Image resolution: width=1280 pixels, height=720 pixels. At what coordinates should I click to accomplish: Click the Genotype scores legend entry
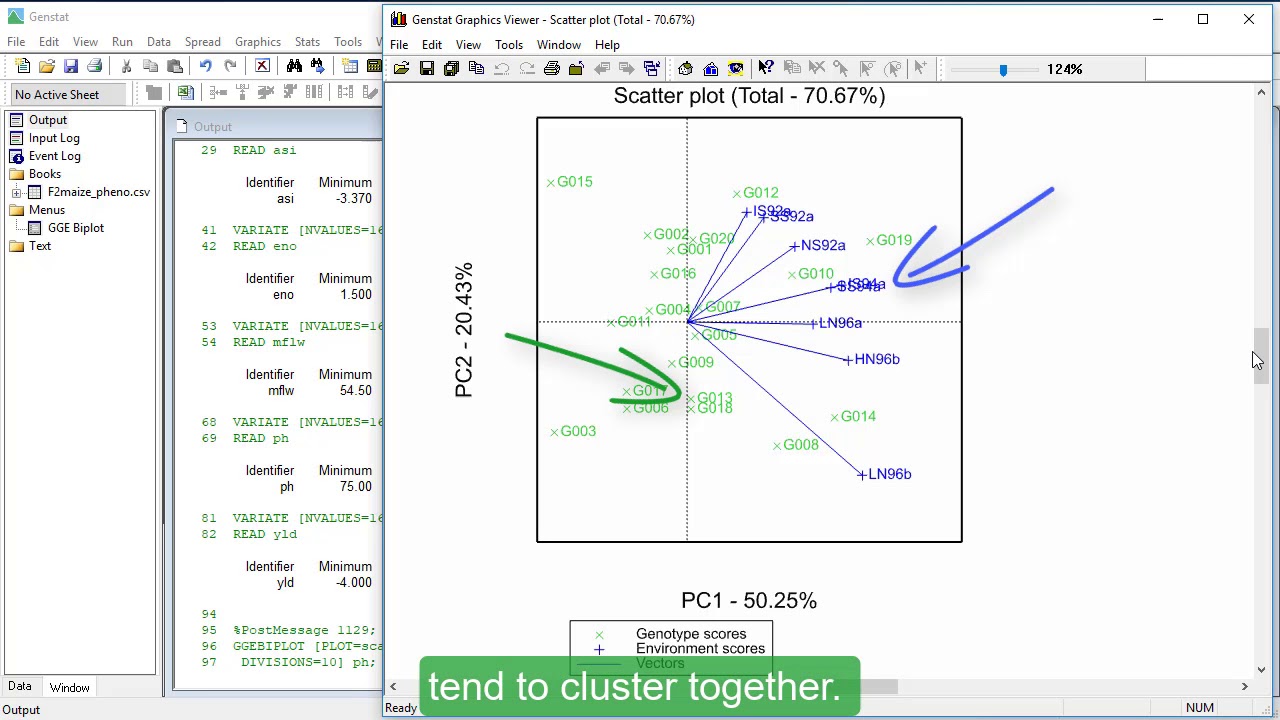tap(691, 634)
